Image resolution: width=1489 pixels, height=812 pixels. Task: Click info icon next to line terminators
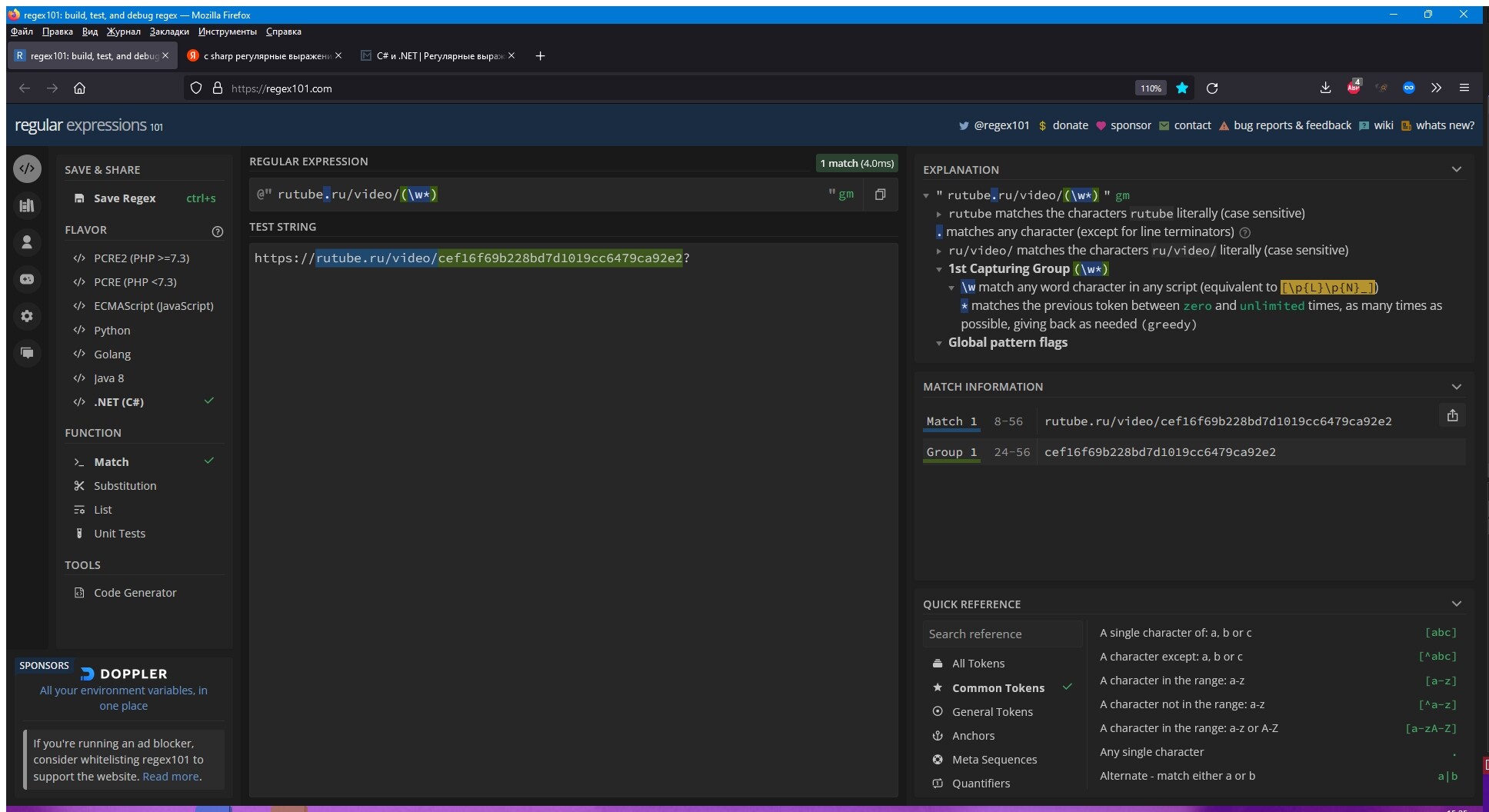click(1245, 232)
